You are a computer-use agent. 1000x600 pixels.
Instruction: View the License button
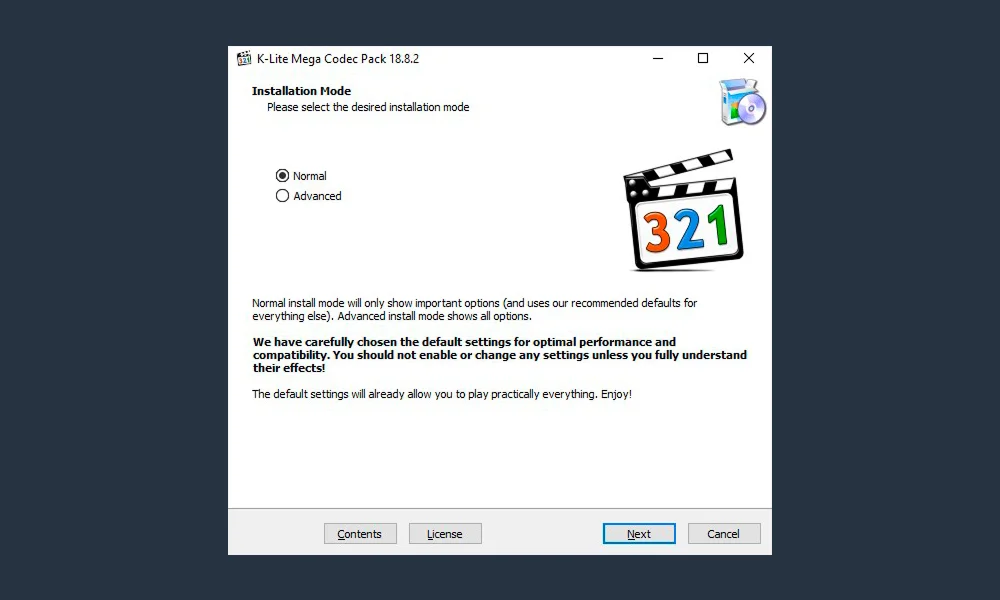(445, 534)
